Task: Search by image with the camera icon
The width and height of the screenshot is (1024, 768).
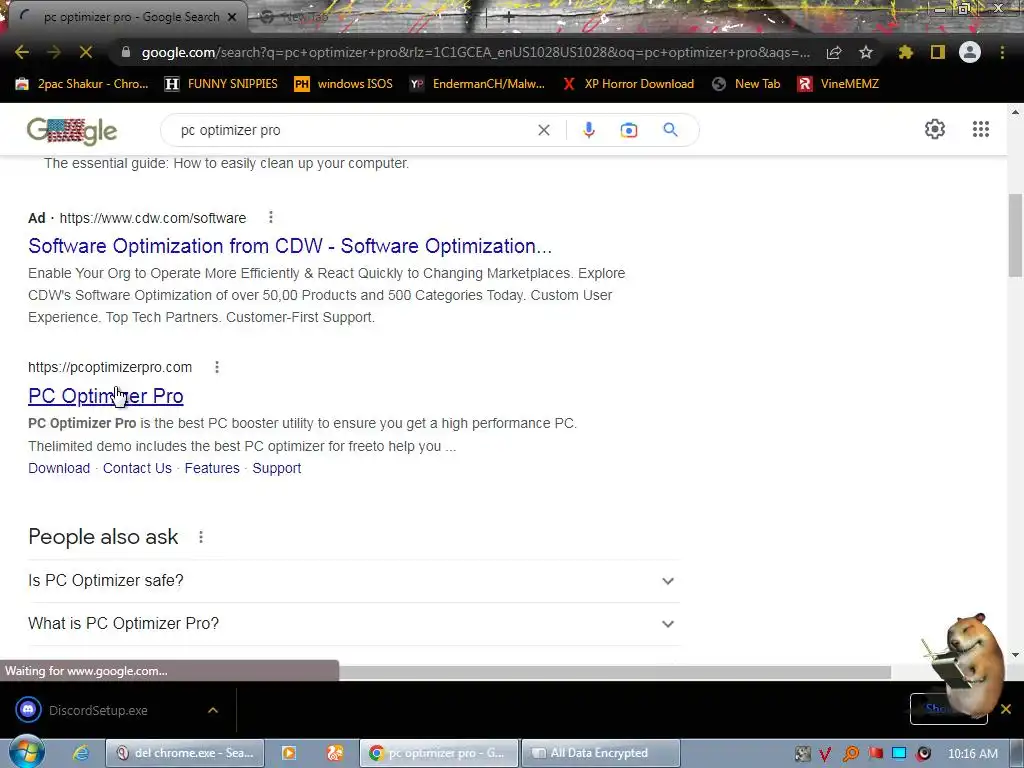Action: pos(629,130)
